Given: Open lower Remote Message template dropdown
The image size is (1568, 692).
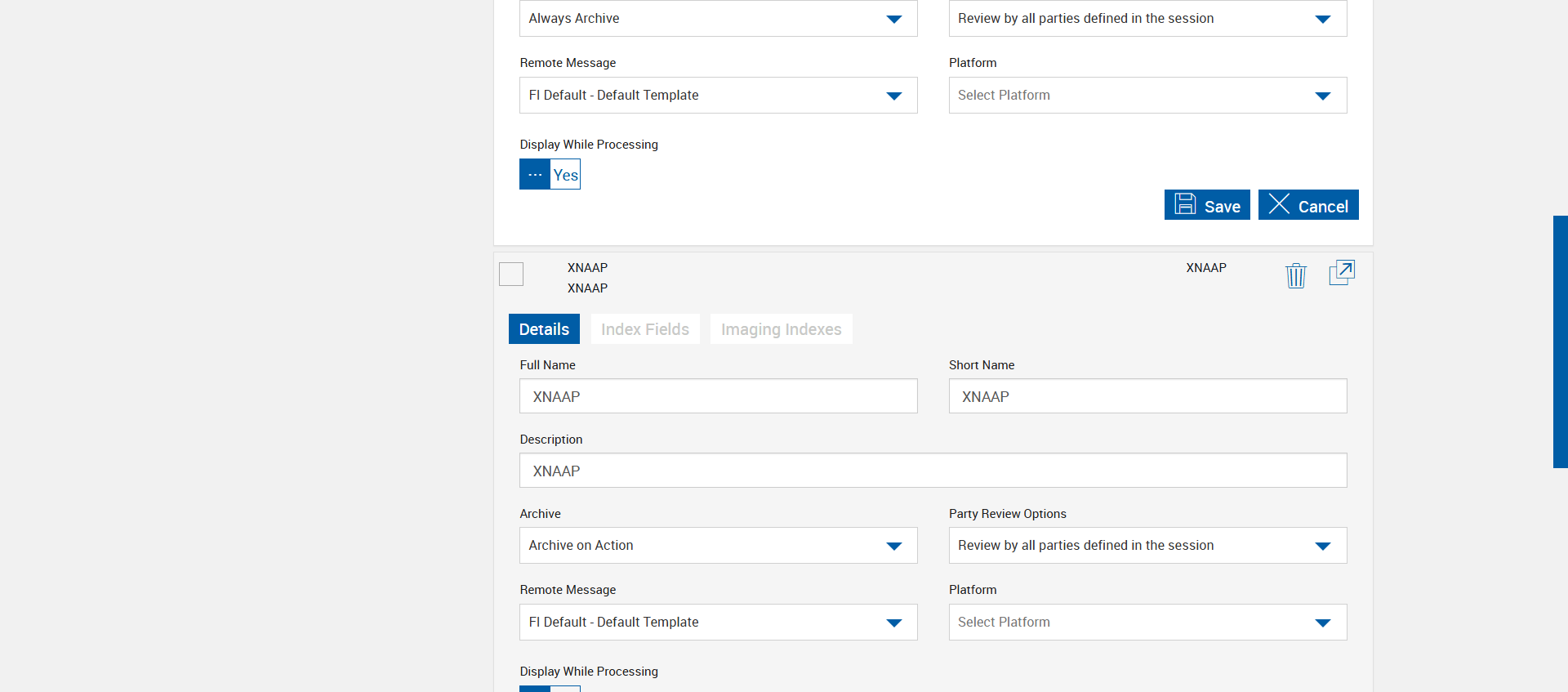Looking at the screenshot, I should [718, 623].
